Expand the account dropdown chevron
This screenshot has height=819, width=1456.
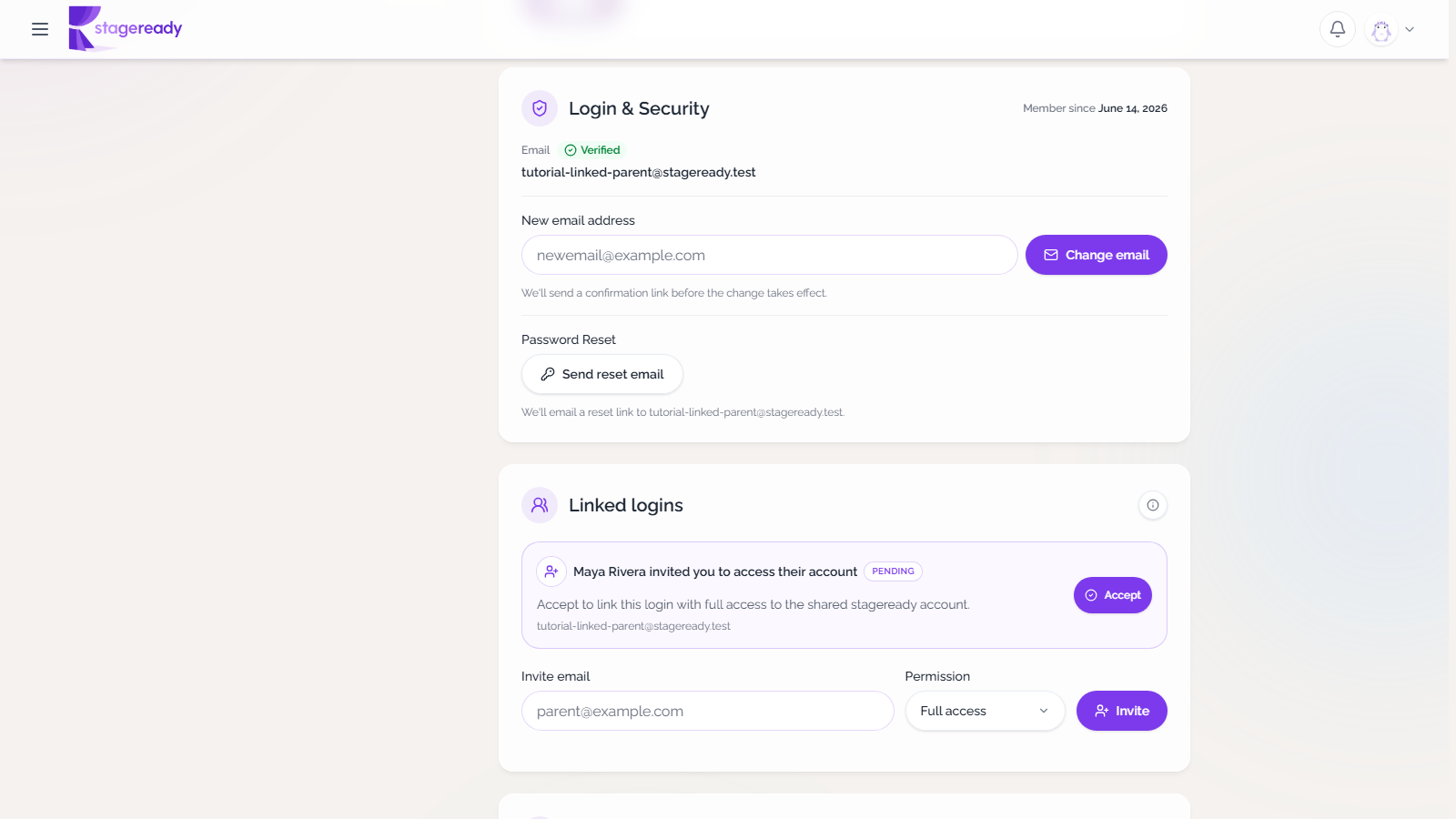[x=1410, y=29]
